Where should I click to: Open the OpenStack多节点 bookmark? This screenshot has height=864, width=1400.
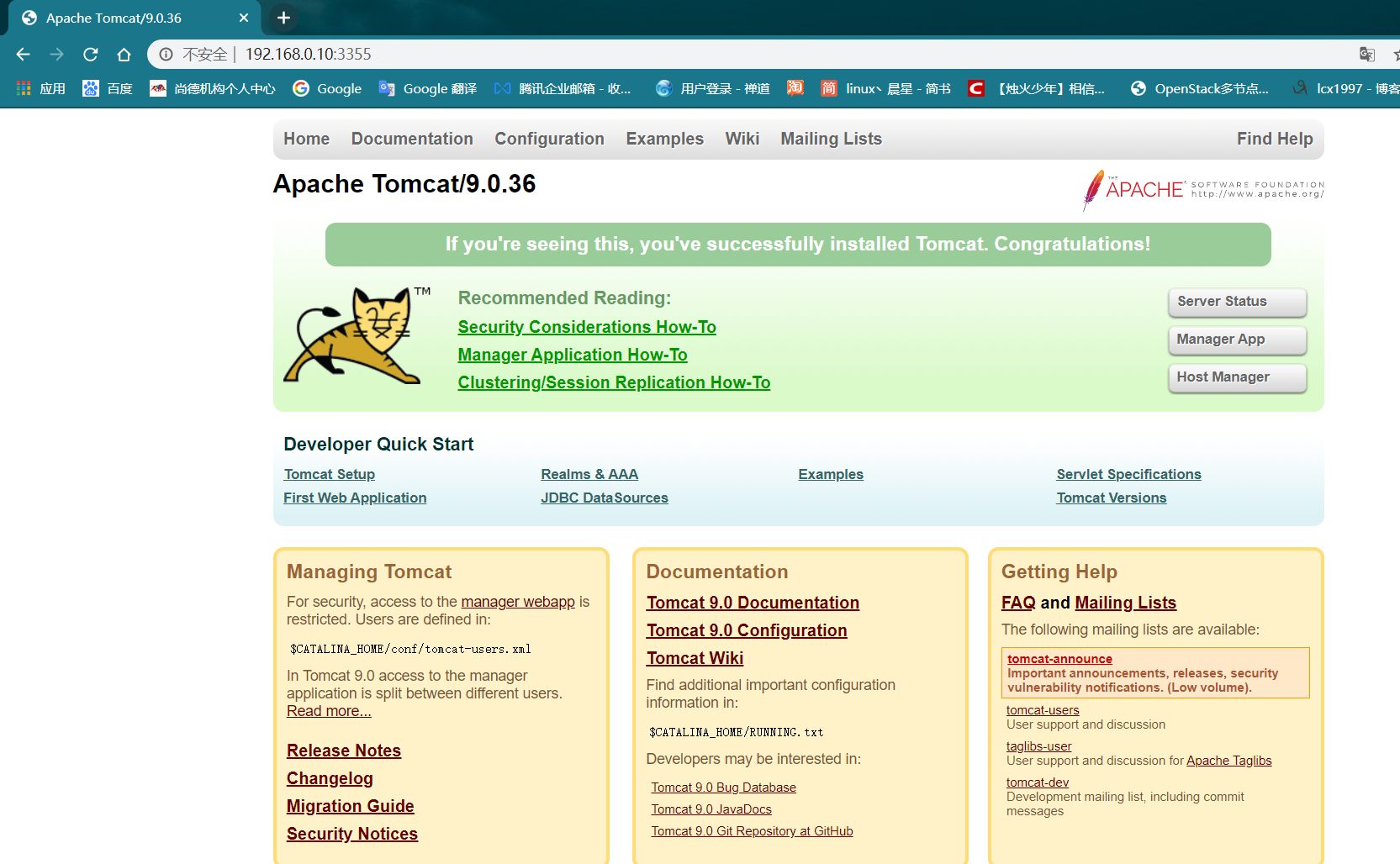[x=1200, y=88]
